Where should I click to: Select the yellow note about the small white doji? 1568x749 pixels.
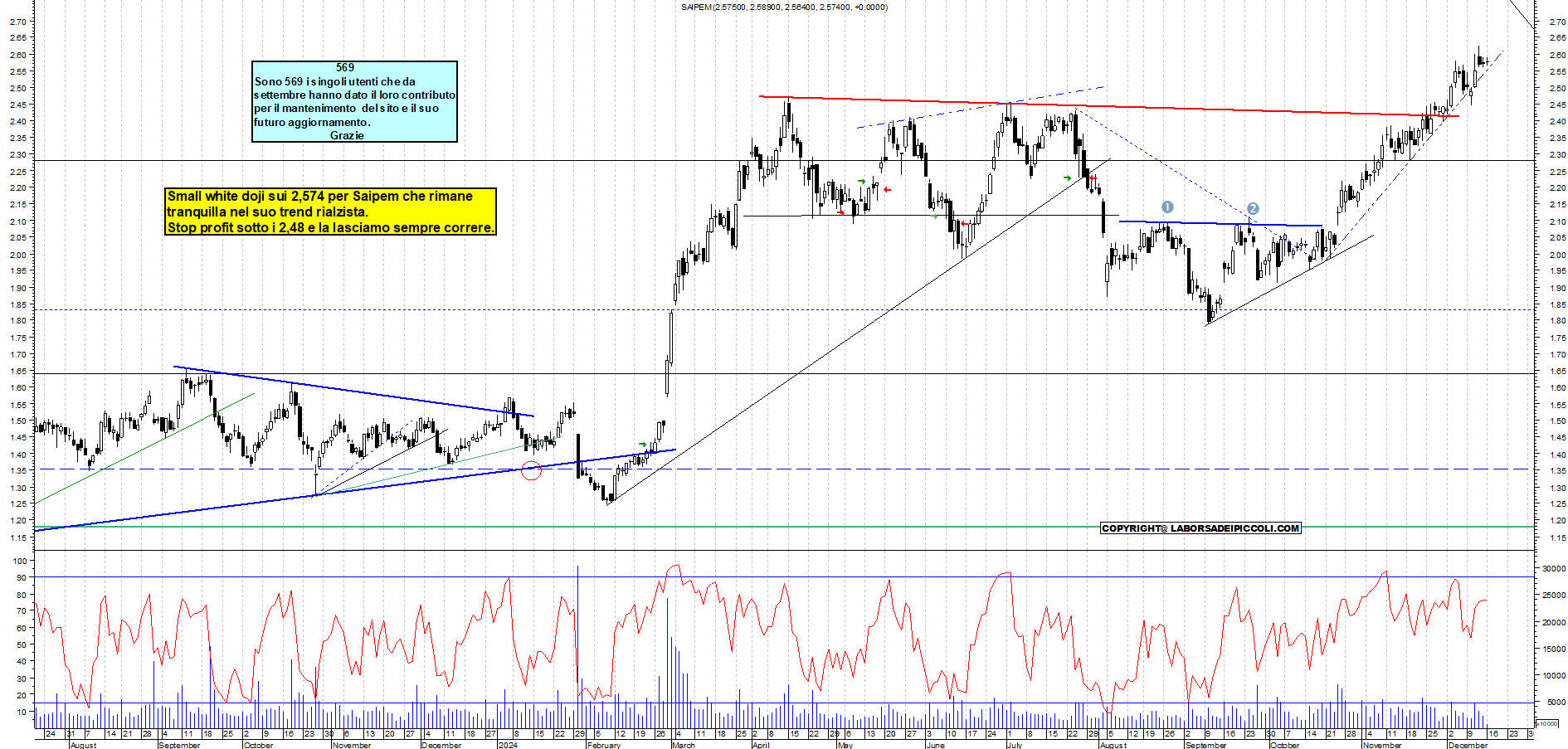(330, 212)
